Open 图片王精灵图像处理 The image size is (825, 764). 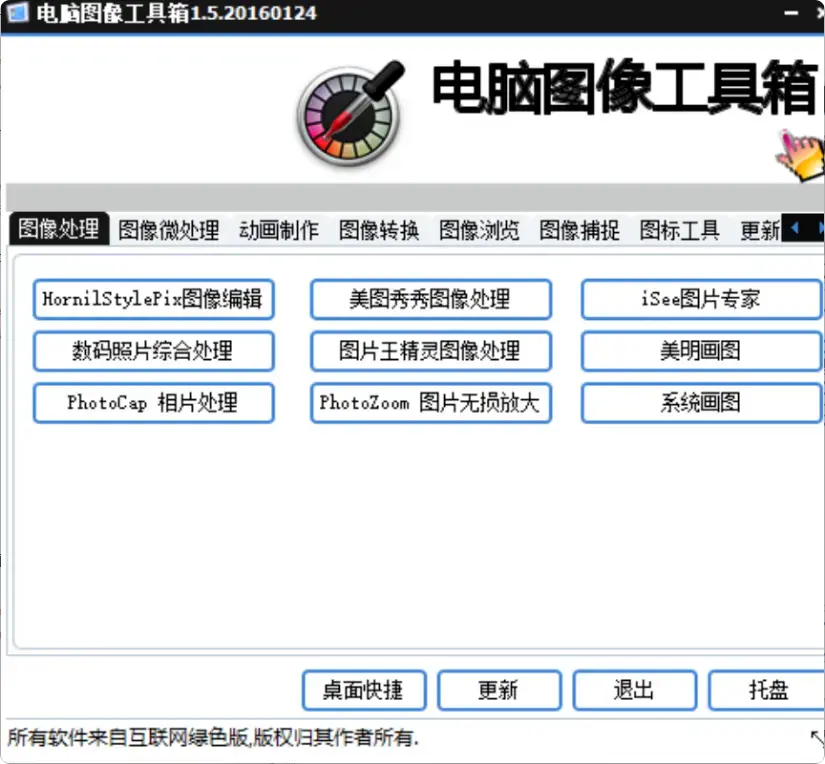tap(430, 351)
